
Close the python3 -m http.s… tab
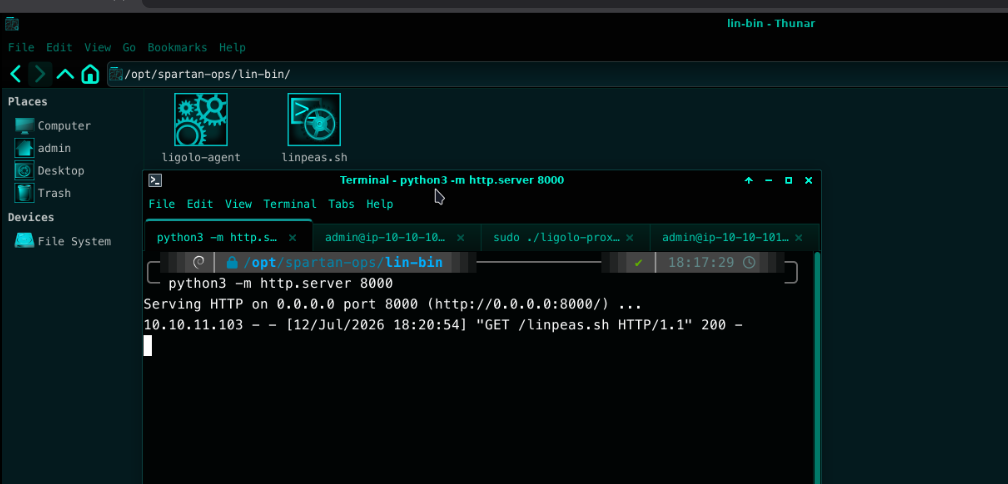point(292,238)
